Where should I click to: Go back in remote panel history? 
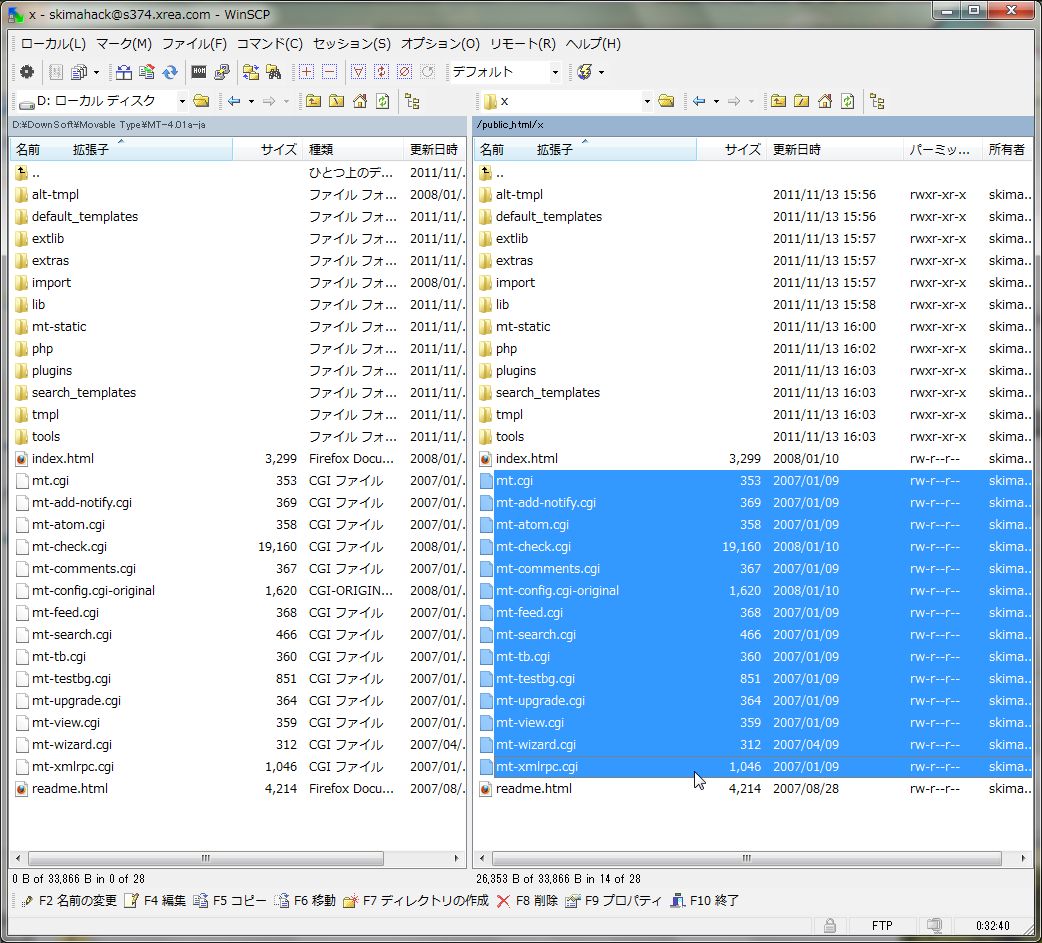[699, 101]
